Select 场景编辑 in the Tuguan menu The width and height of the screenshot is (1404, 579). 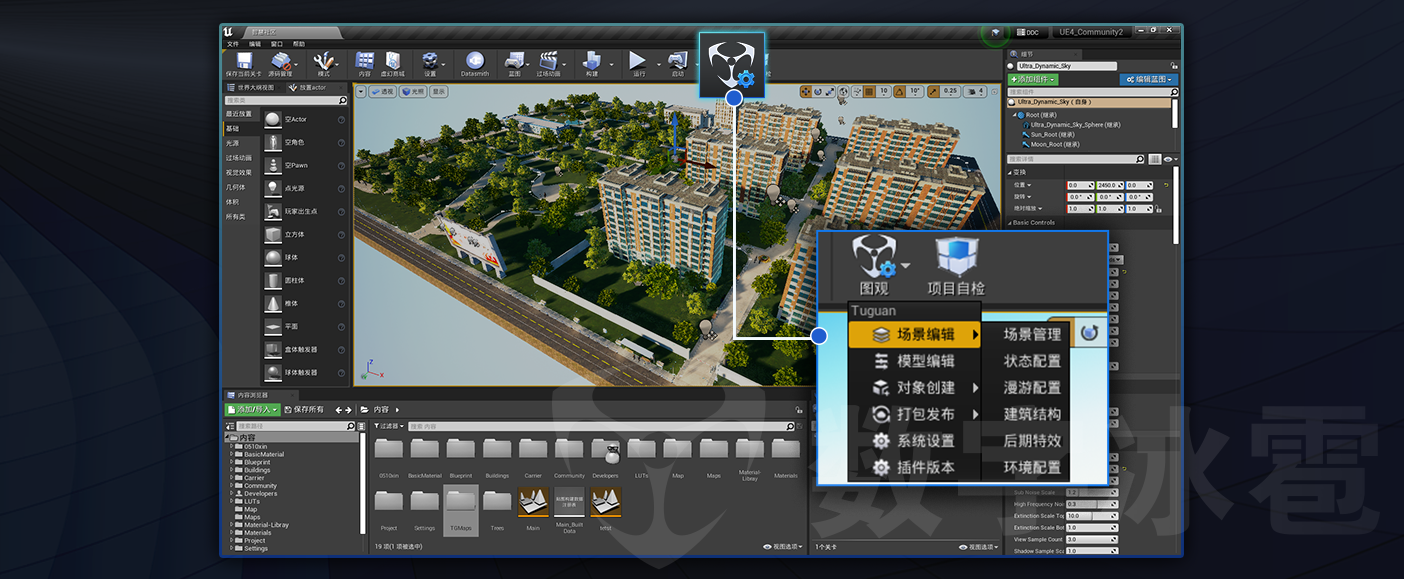pos(914,334)
